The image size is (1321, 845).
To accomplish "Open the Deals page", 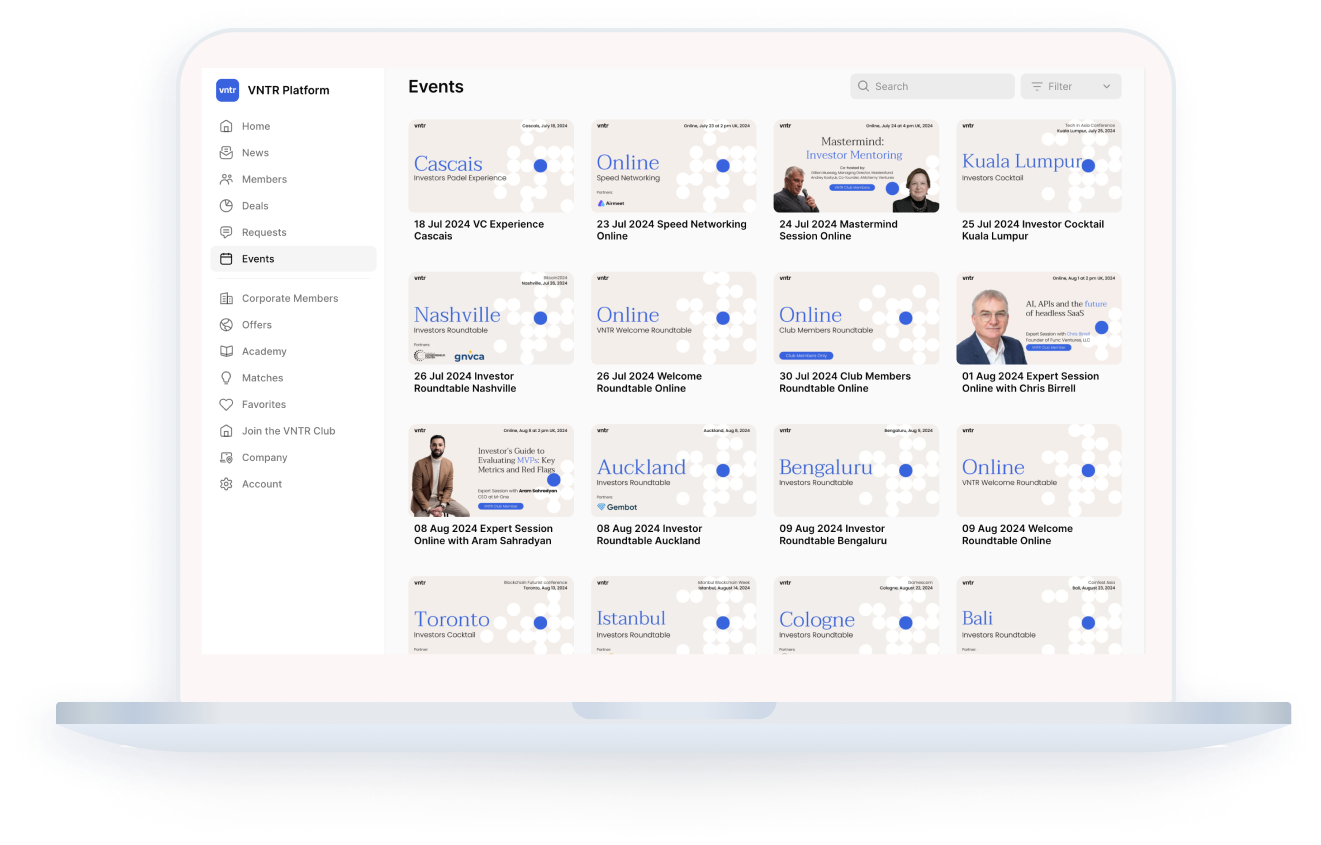I will pos(293,206).
